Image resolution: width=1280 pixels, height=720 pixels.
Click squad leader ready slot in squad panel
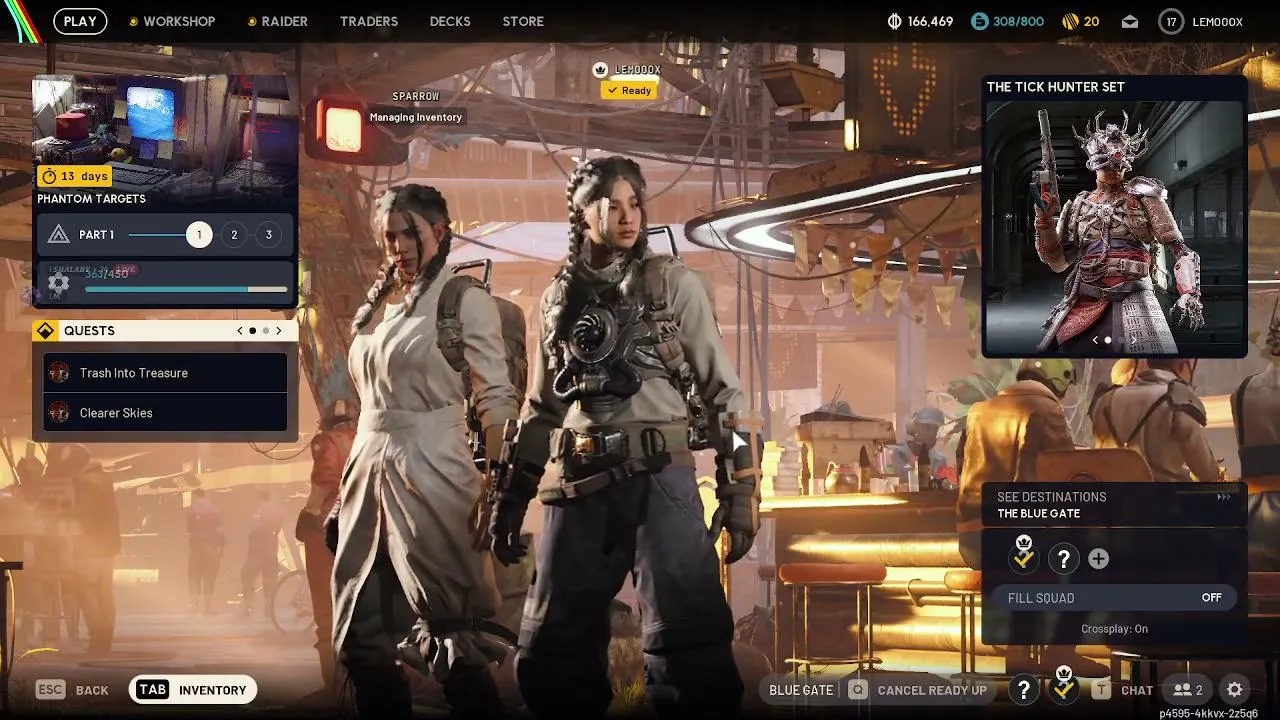tap(1024, 556)
